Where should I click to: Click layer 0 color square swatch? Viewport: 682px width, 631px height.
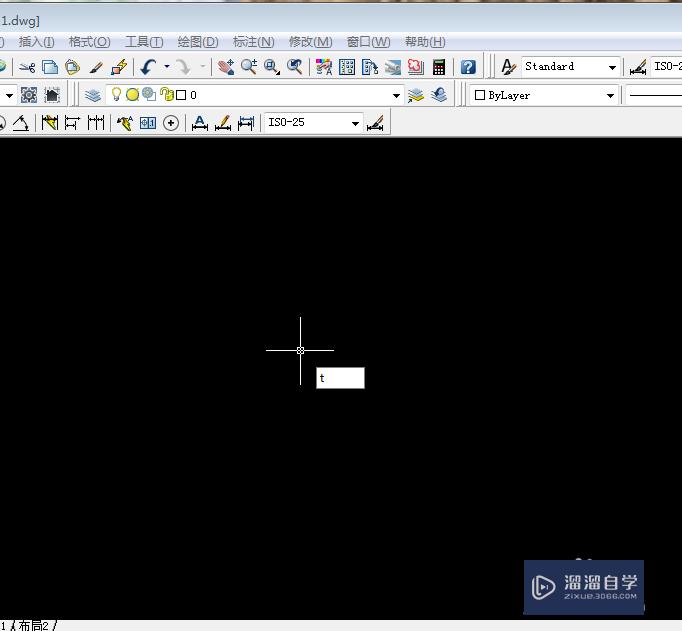(x=181, y=95)
